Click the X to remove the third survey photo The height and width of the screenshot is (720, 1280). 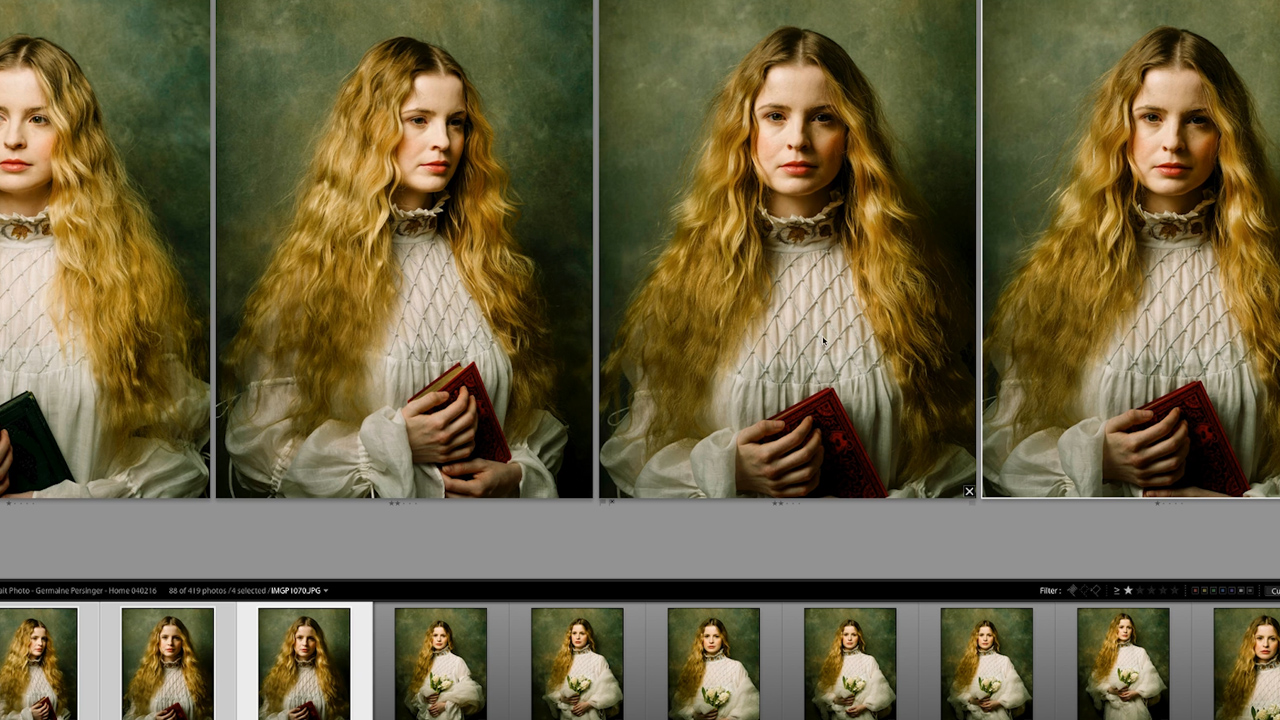click(x=969, y=491)
